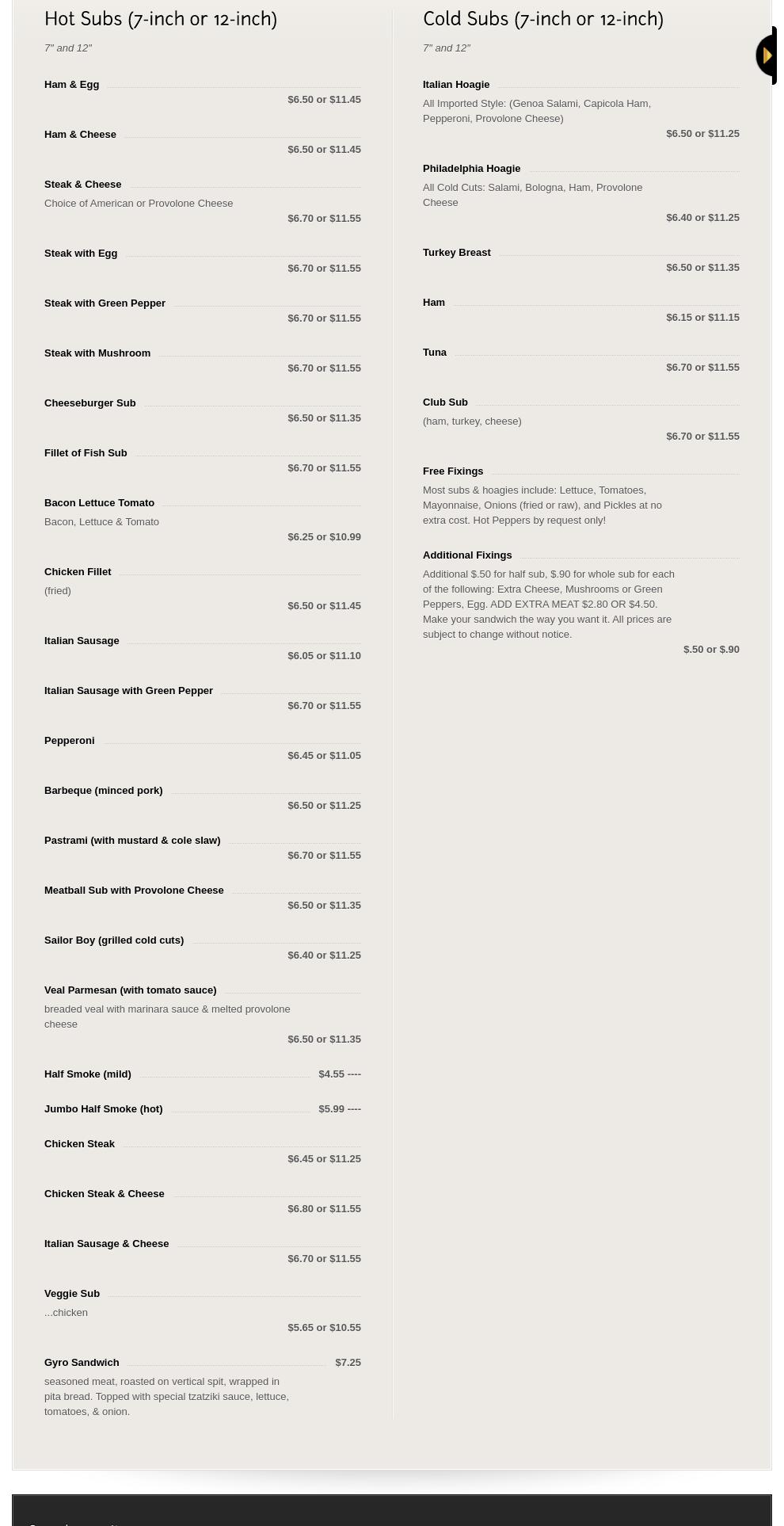Click the Cold Subs section heading
This screenshot has width=784, height=1526.
coord(542,19)
